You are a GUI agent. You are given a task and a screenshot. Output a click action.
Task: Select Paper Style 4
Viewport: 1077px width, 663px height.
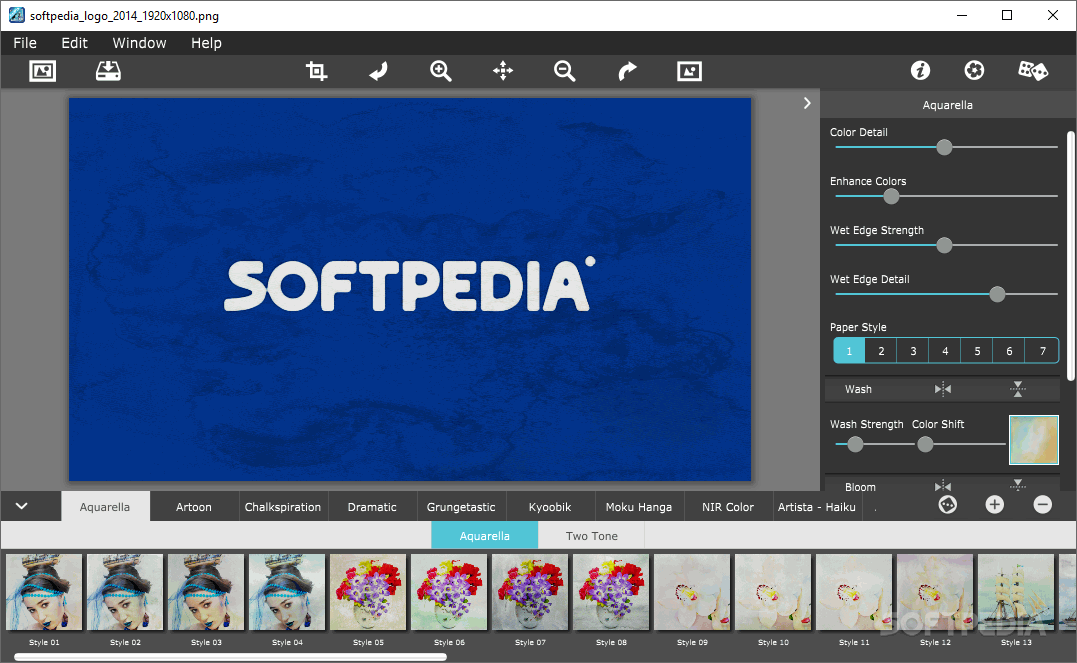[x=945, y=350]
